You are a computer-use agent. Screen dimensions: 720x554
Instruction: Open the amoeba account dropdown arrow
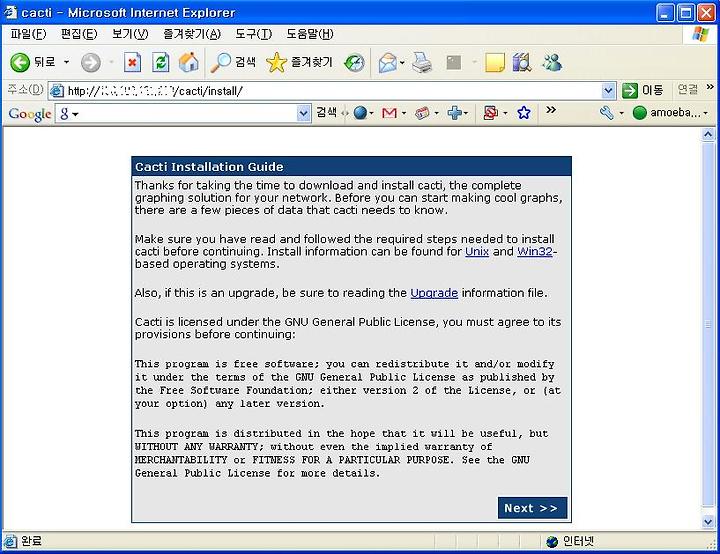pyautogui.click(x=706, y=113)
